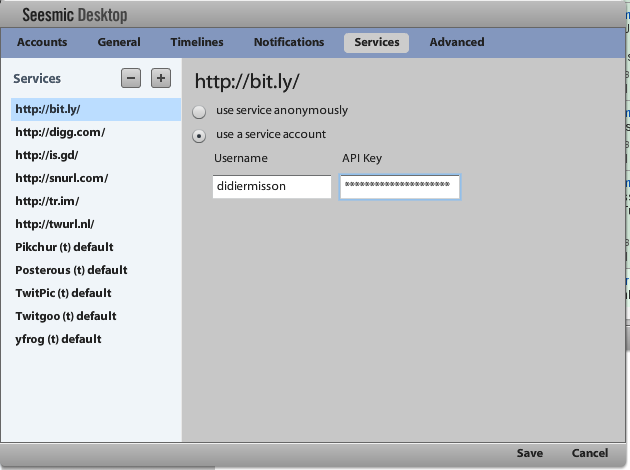The image size is (630, 470).
Task: Add a new service with plus button
Action: point(161,78)
